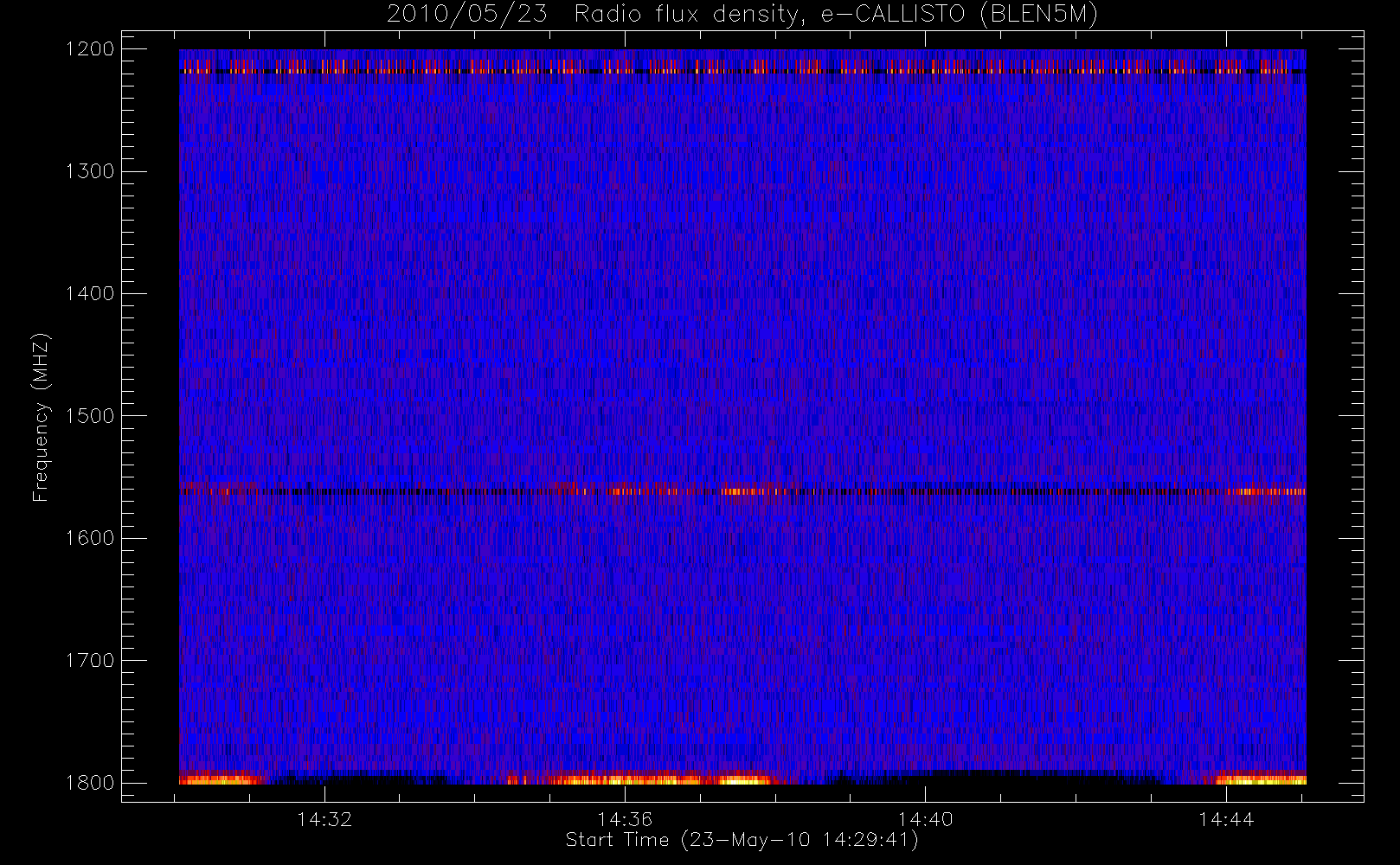Select the 1800 frequency tick label
Screen dimensions: 1400x865
coord(90,783)
